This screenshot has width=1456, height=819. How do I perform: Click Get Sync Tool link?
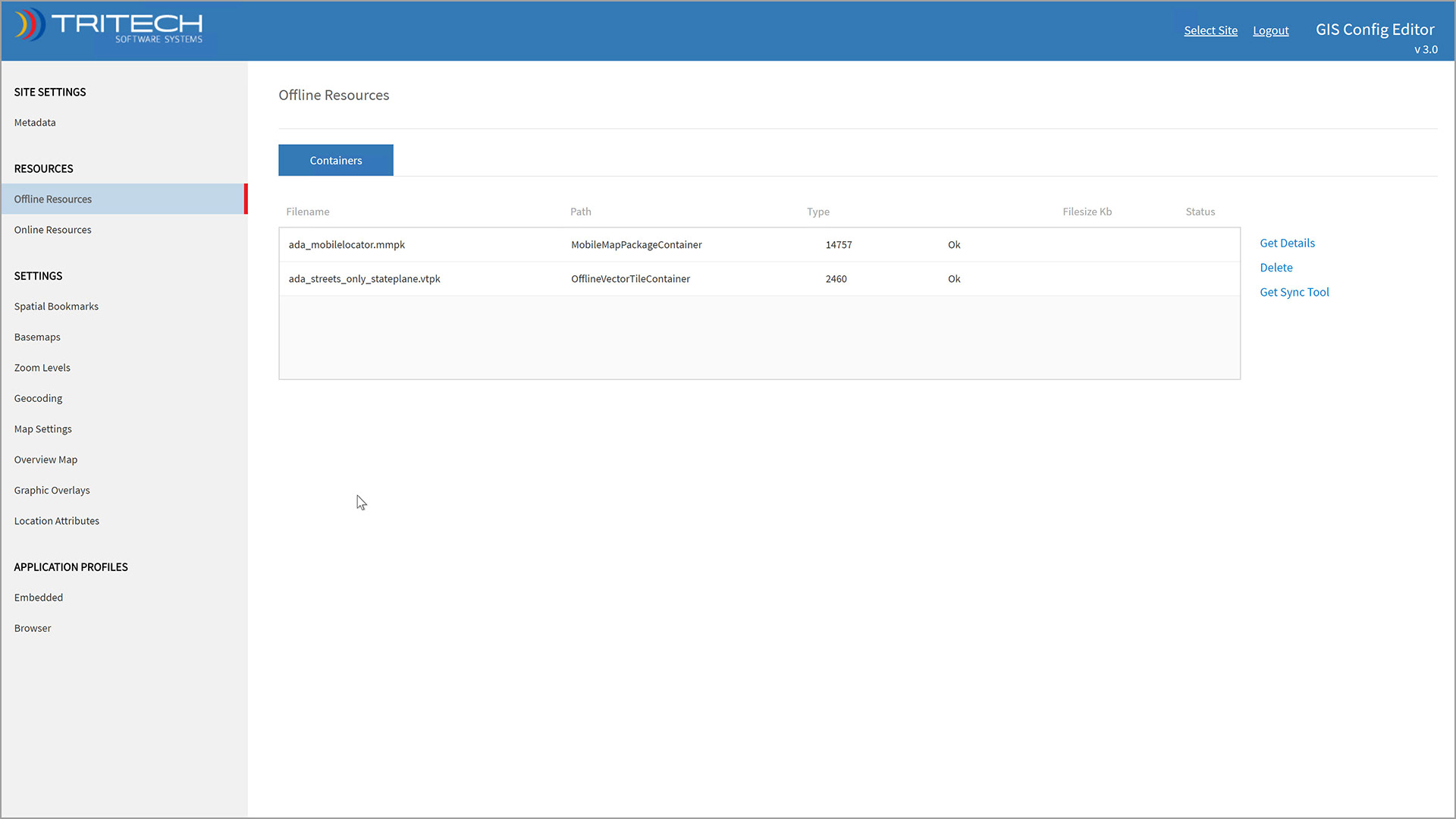pos(1294,292)
